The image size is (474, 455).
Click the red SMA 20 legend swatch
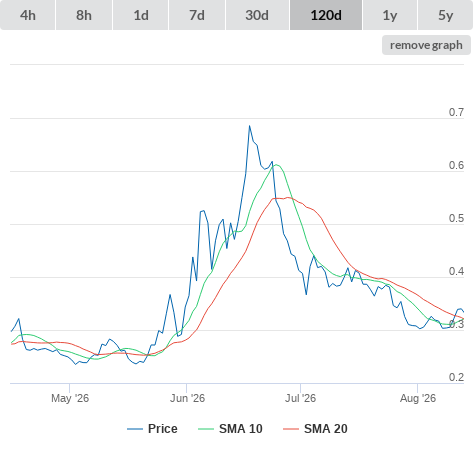point(291,429)
